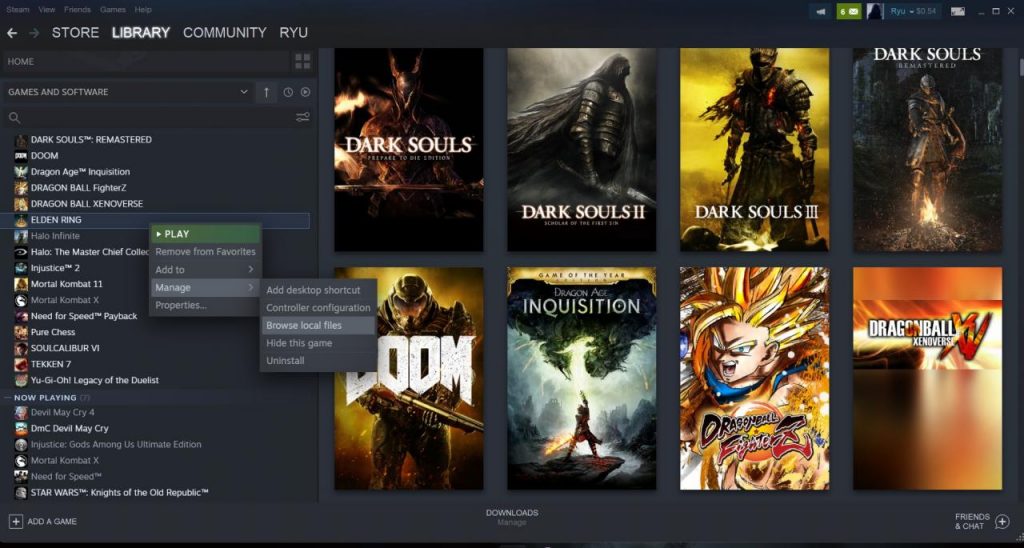The image size is (1024, 548).
Task: Select Browse local files menu entry
Action: coord(304,325)
